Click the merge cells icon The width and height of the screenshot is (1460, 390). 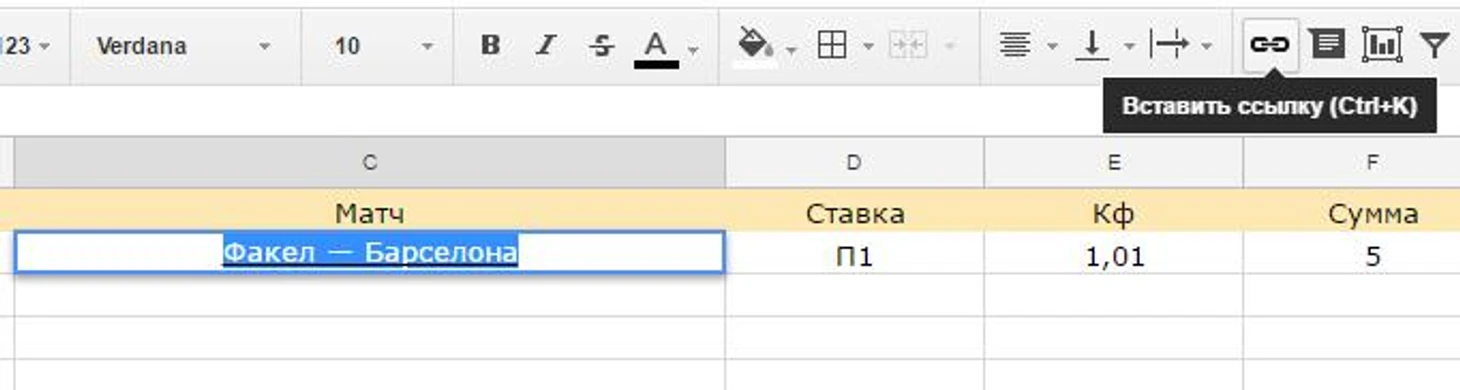[x=907, y=45]
